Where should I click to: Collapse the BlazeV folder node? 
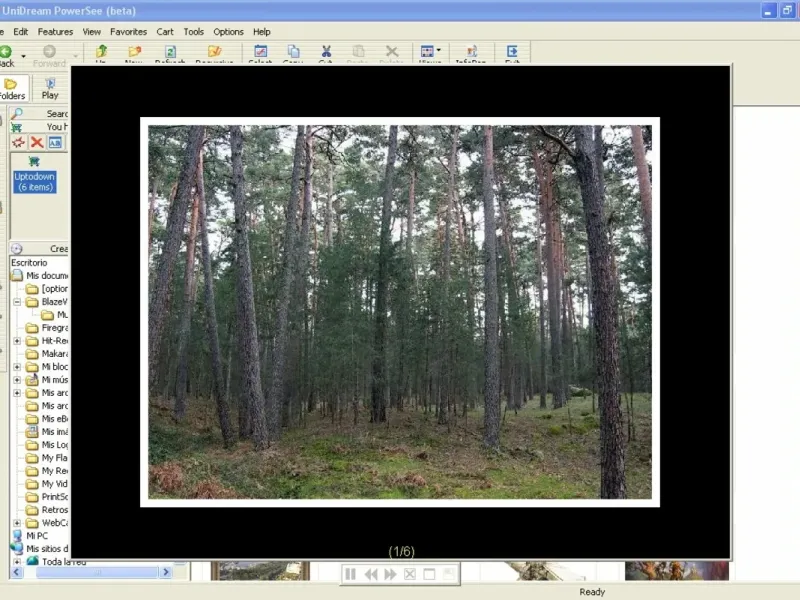coord(17,302)
